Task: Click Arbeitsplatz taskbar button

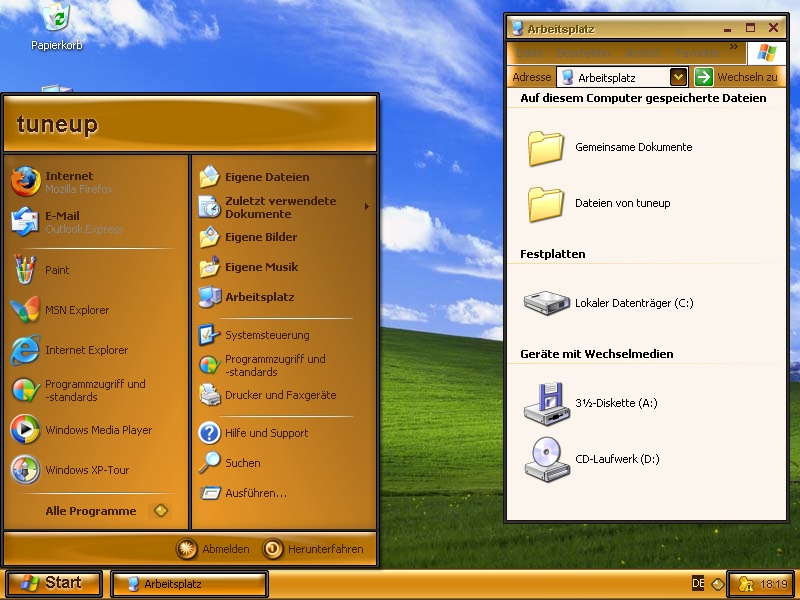Action: click(x=189, y=584)
